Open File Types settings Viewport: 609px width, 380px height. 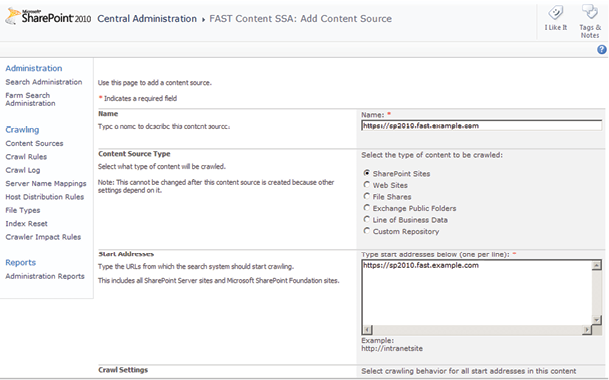pos(23,210)
